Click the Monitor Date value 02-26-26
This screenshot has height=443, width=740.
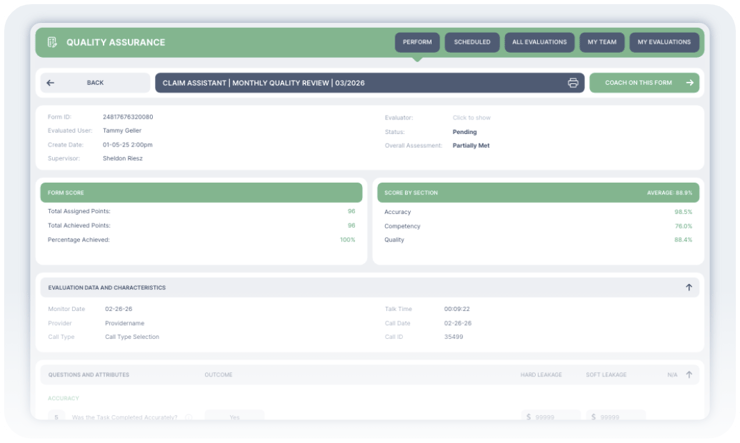[x=118, y=309]
